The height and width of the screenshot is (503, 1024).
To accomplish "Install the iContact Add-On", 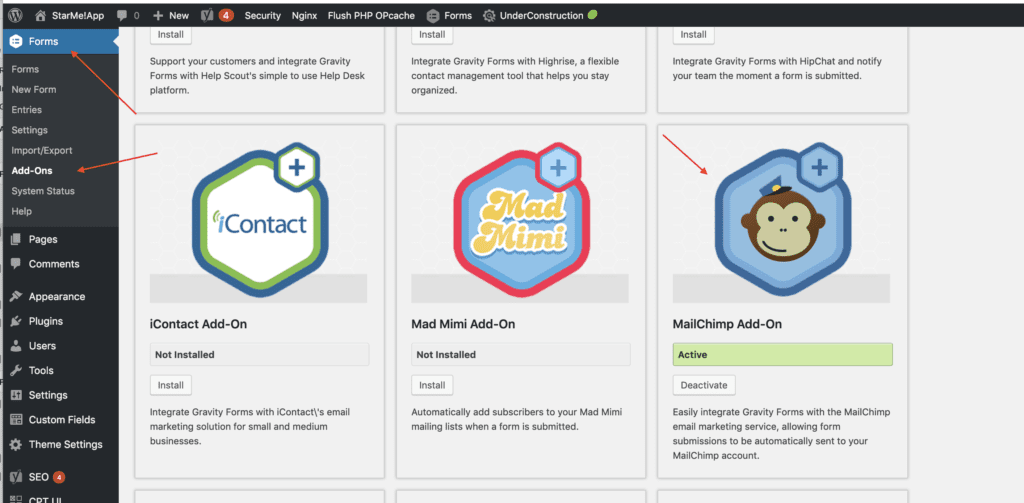I will coord(170,385).
